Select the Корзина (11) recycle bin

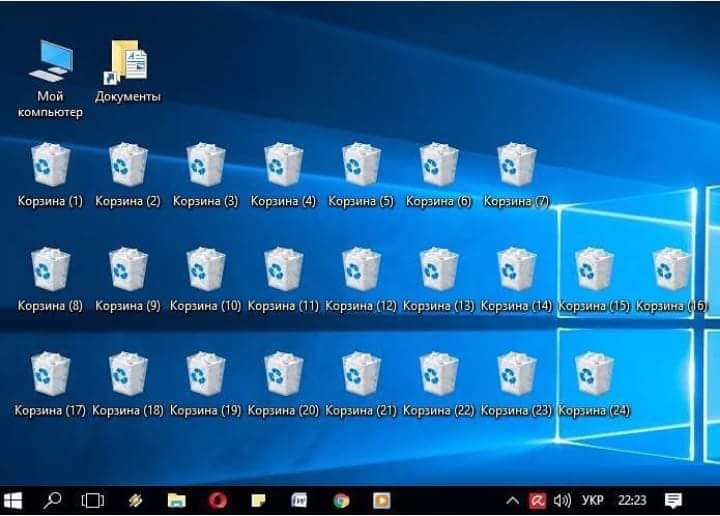click(x=283, y=279)
